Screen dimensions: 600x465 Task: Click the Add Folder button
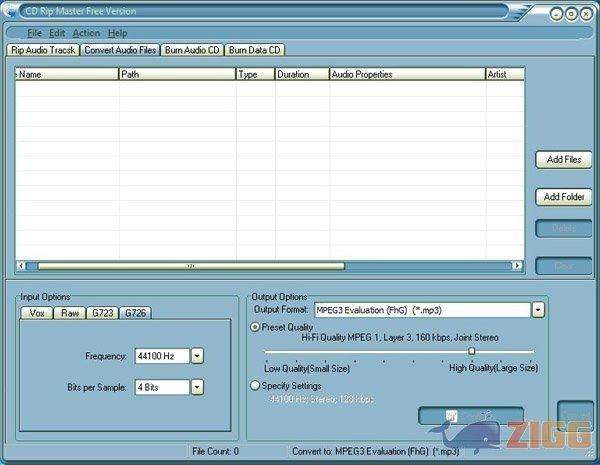pyautogui.click(x=564, y=197)
